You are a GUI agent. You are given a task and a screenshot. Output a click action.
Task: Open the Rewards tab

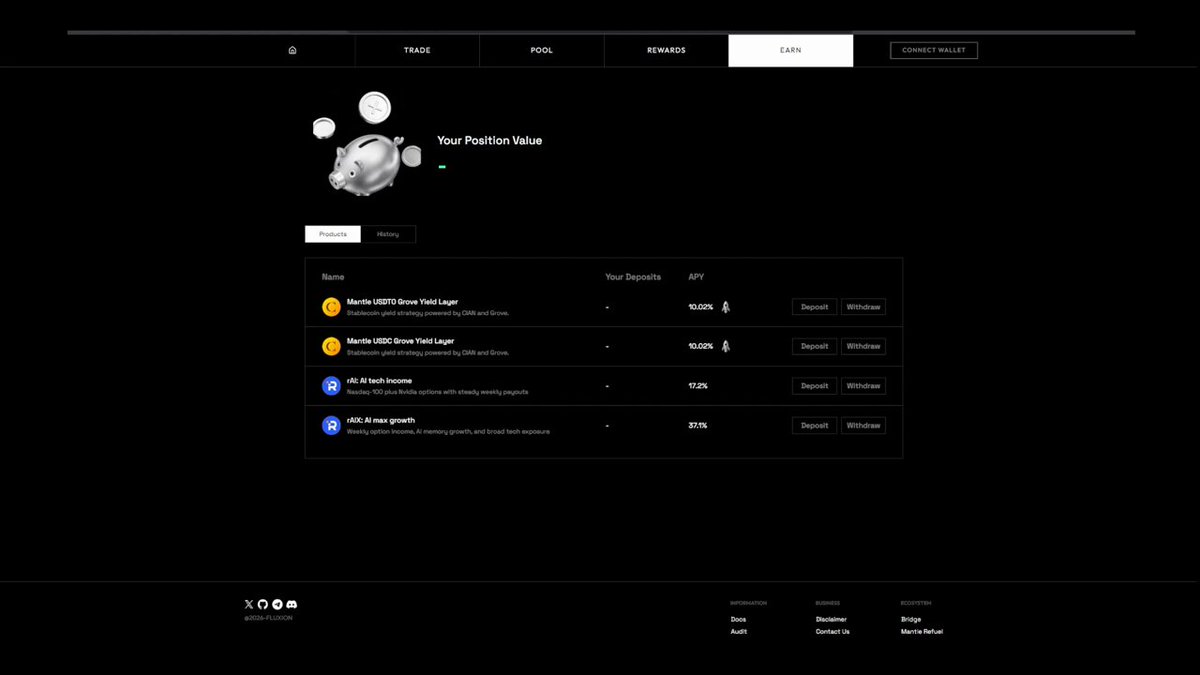(x=666, y=50)
